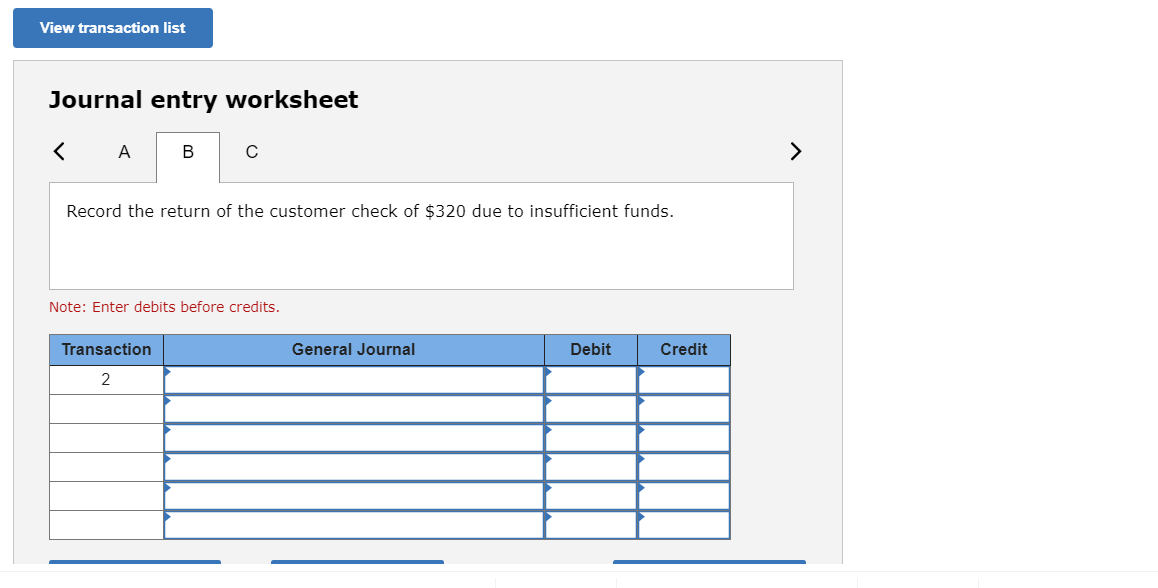Open the account selector triangle in first journal row

[x=168, y=379]
